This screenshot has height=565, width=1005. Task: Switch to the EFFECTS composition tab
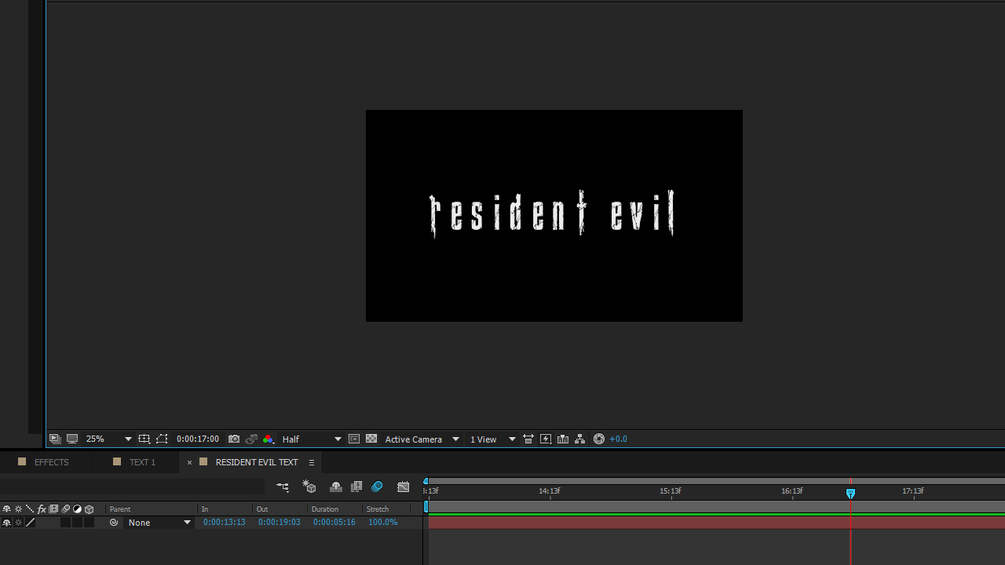51,462
